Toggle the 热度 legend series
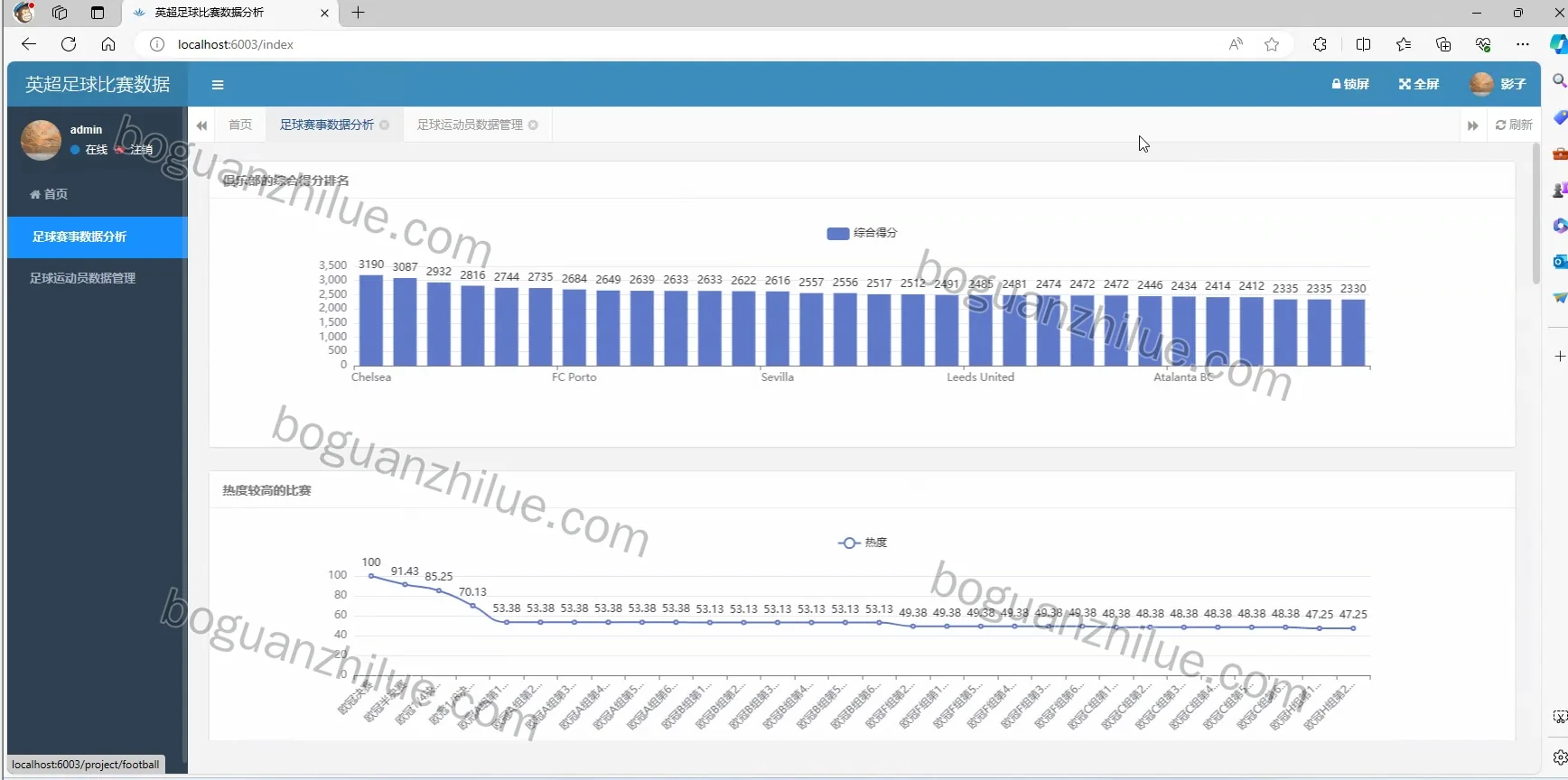Viewport: 1568px width, 780px height. click(863, 543)
